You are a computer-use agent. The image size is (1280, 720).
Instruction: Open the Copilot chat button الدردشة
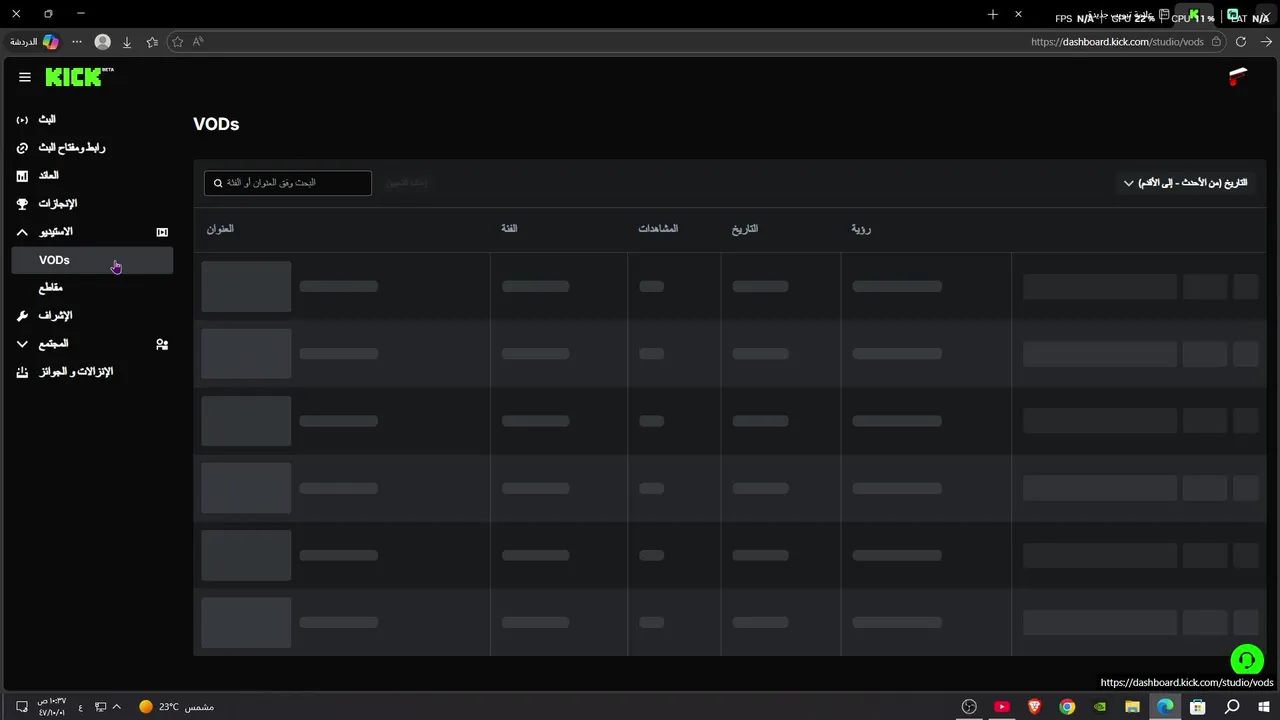tap(35, 42)
